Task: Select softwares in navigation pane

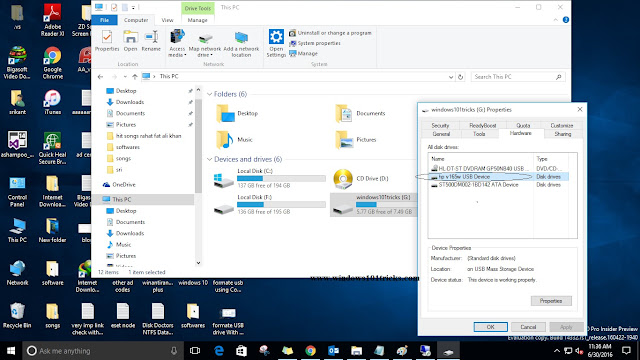Action: (x=123, y=147)
